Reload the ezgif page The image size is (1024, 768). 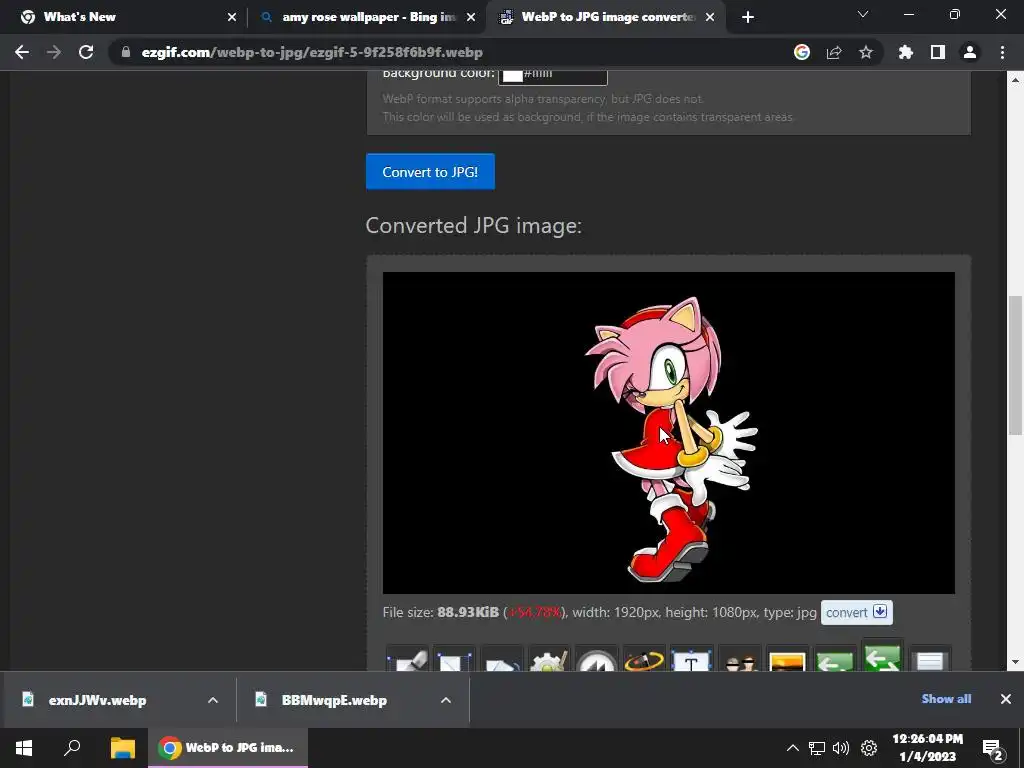(x=86, y=52)
